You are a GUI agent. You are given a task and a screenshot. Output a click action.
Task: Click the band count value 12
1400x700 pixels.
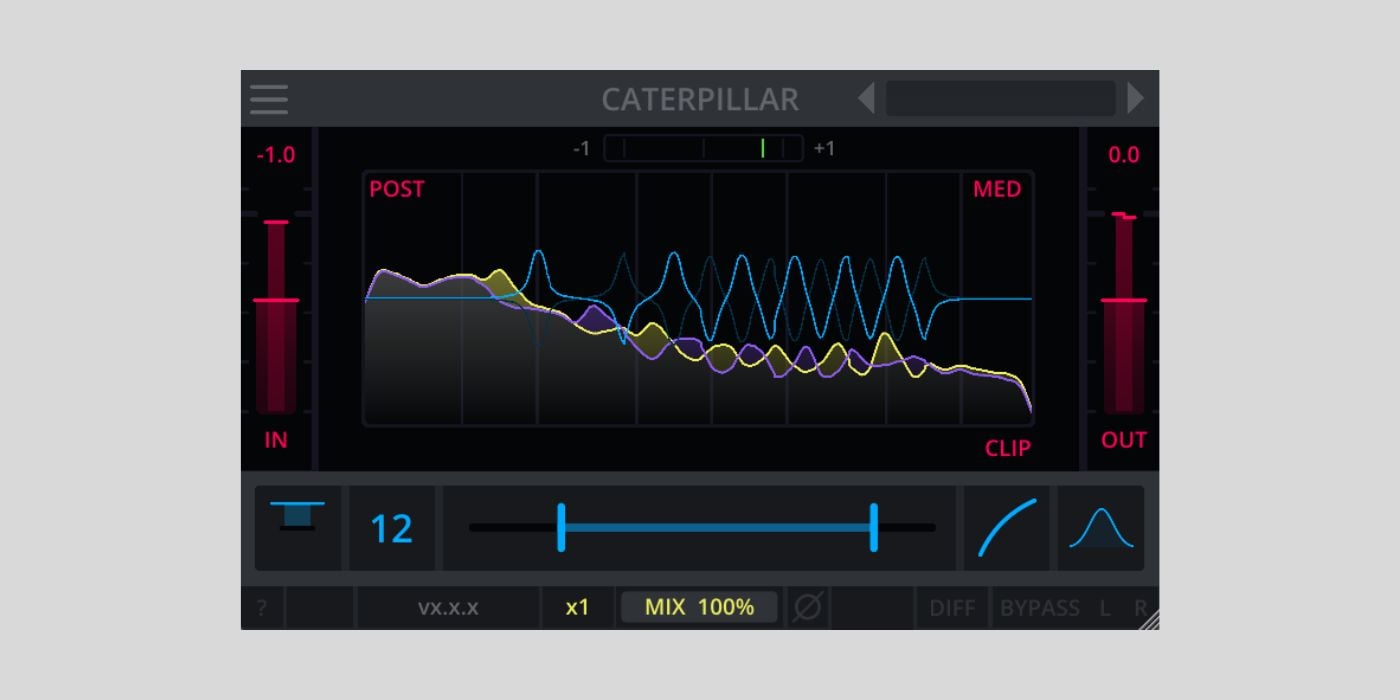click(x=391, y=529)
